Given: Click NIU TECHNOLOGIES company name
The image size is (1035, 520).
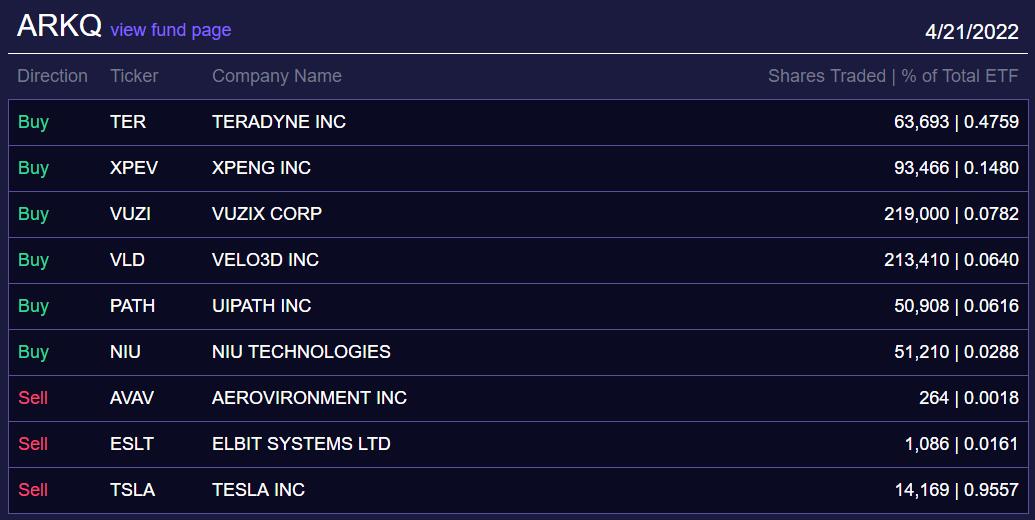Looking at the screenshot, I should coord(301,352).
